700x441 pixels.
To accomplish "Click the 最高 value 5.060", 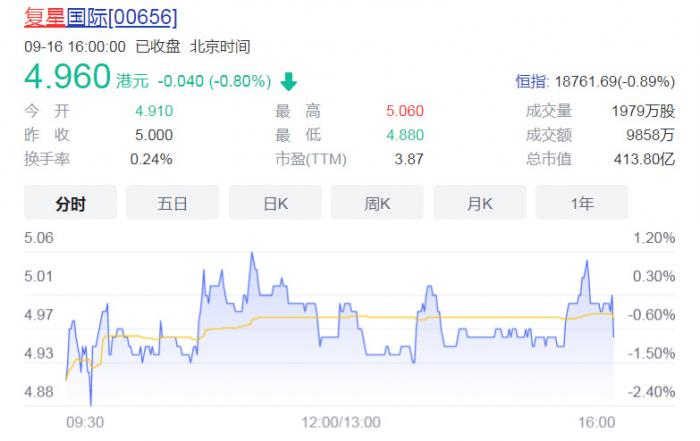I will [405, 111].
